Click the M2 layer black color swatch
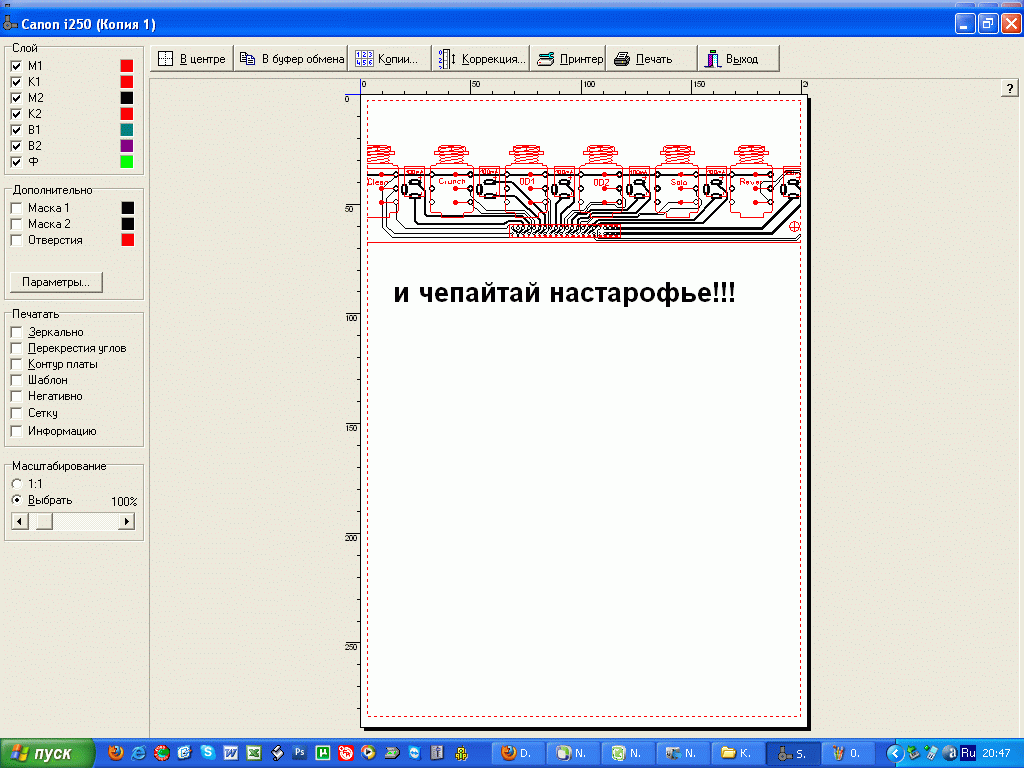Image resolution: width=1024 pixels, height=768 pixels. [x=127, y=98]
